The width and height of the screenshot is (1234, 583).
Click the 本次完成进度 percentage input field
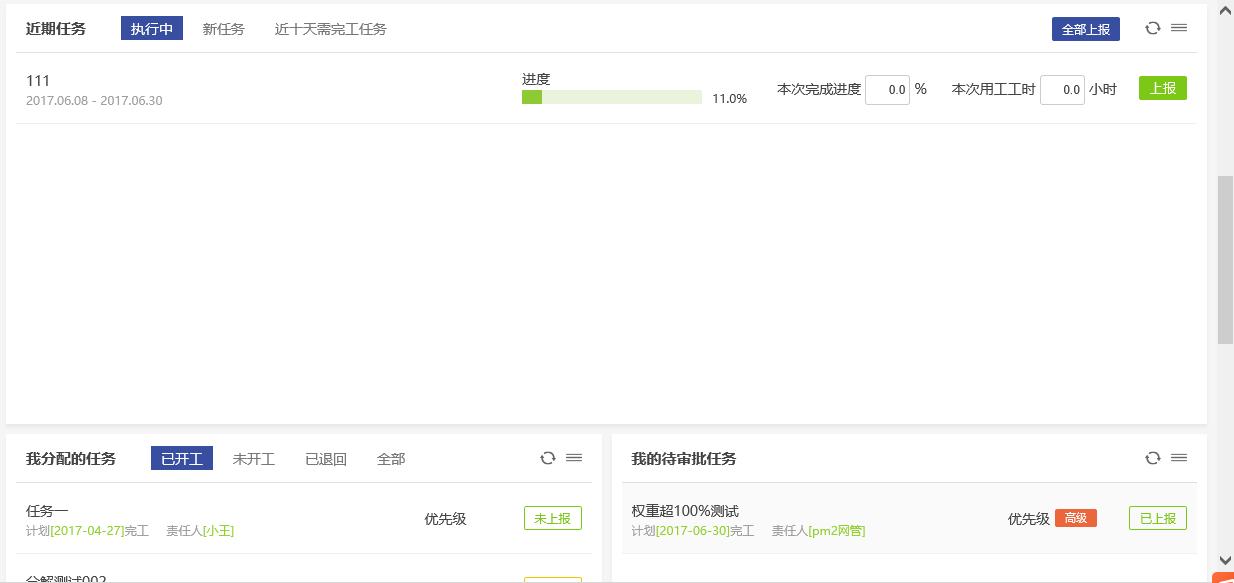point(887,90)
